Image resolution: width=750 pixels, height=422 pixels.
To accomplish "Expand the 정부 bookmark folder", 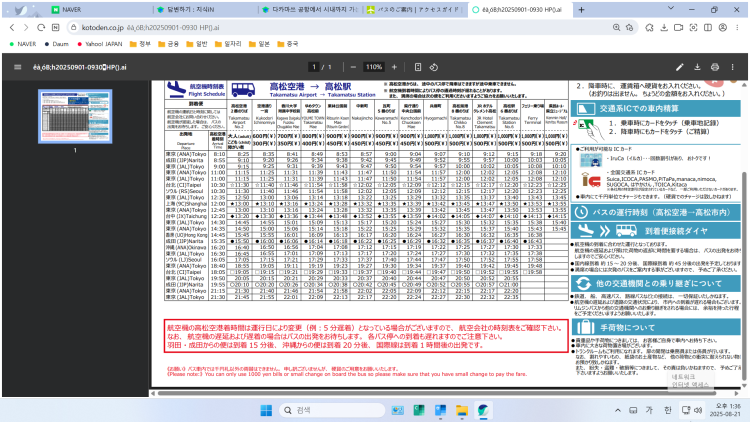I will coord(140,44).
